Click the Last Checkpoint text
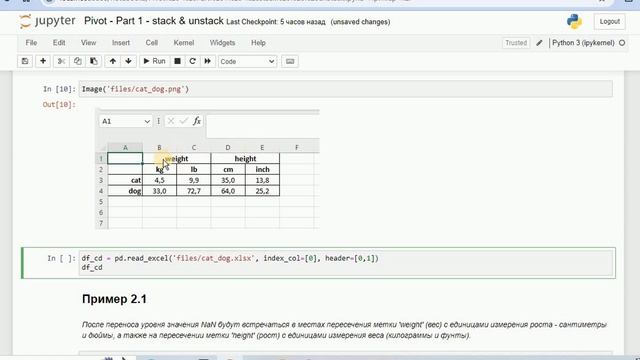The image size is (640, 360). [x=276, y=22]
